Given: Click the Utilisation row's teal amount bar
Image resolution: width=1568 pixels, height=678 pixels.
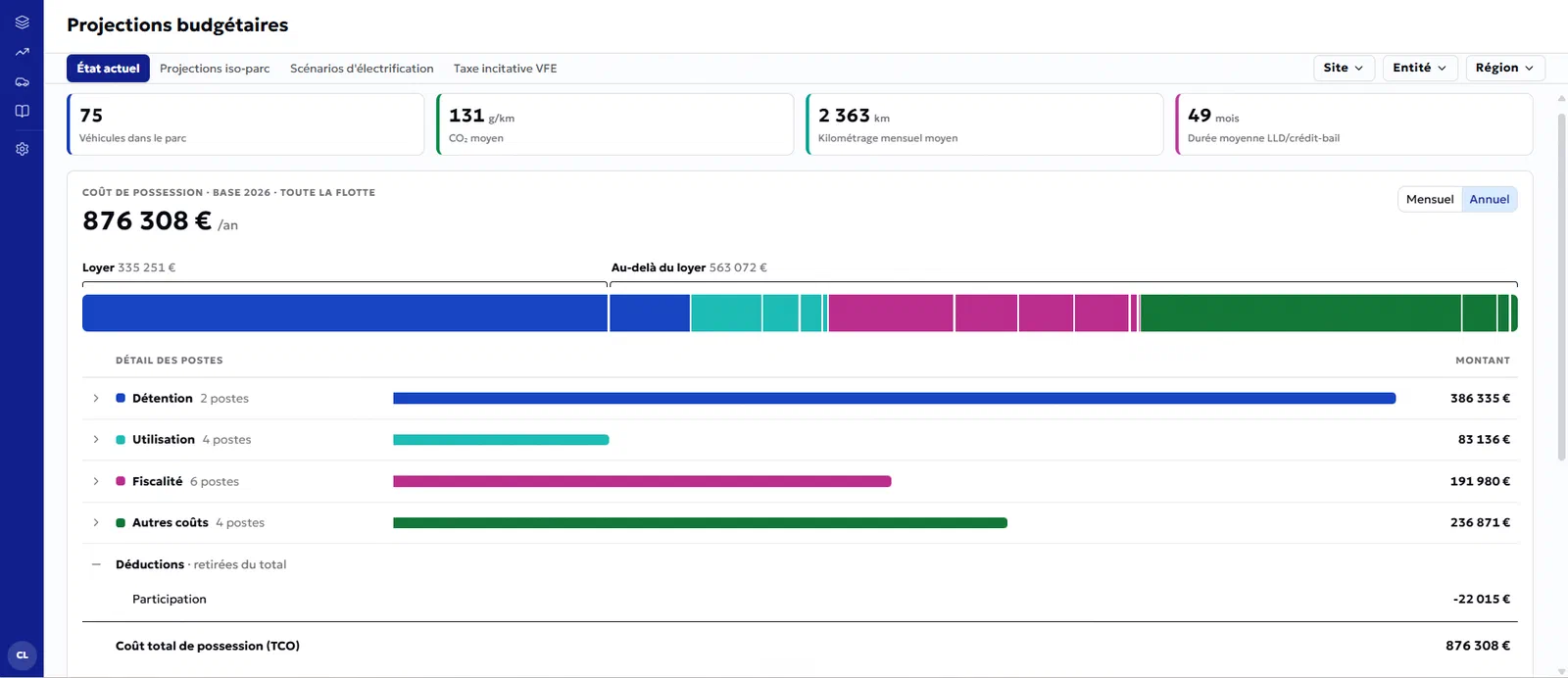Looking at the screenshot, I should tap(501, 440).
